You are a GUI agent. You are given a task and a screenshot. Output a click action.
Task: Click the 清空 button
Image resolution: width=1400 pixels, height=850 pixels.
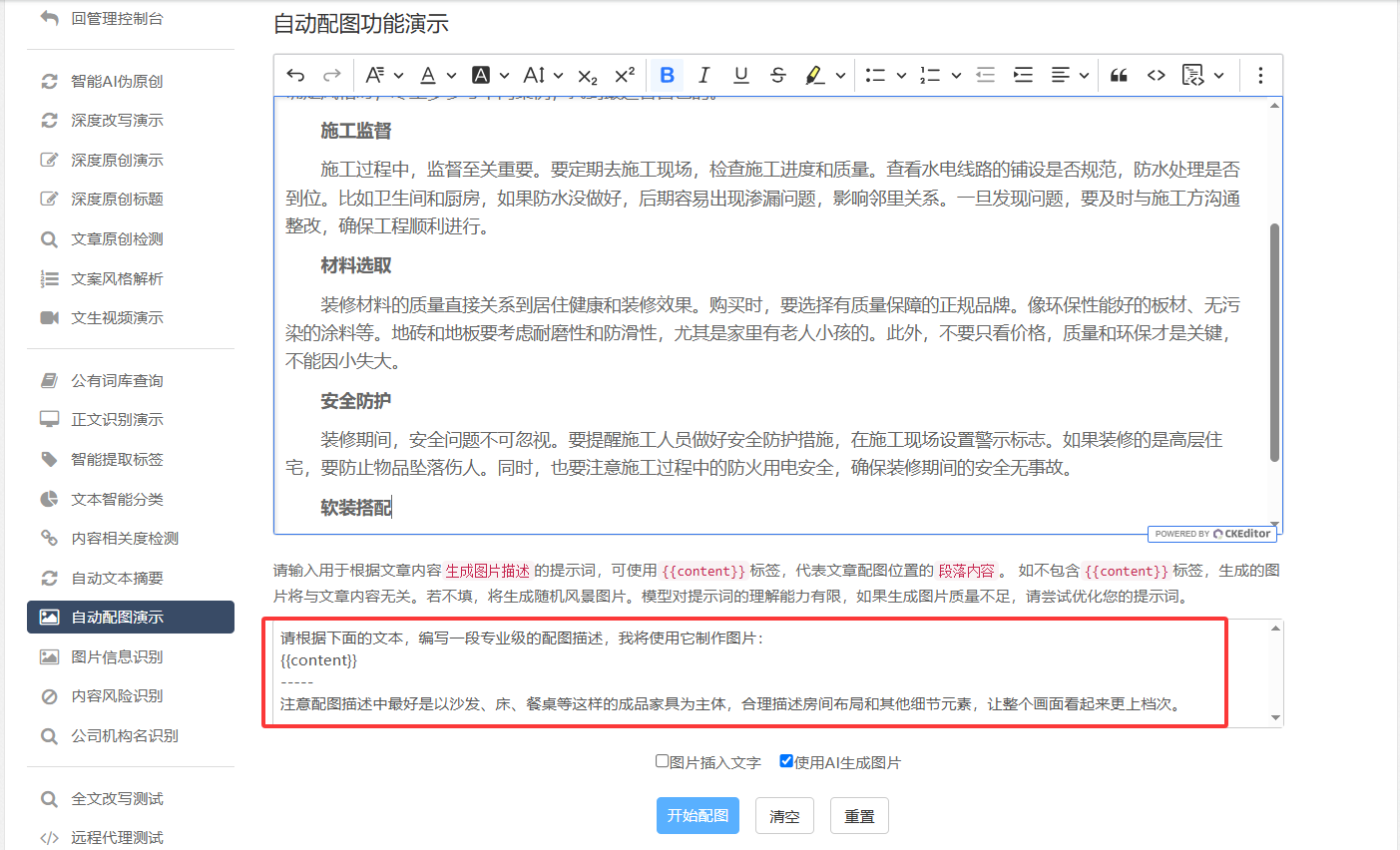tap(784, 816)
